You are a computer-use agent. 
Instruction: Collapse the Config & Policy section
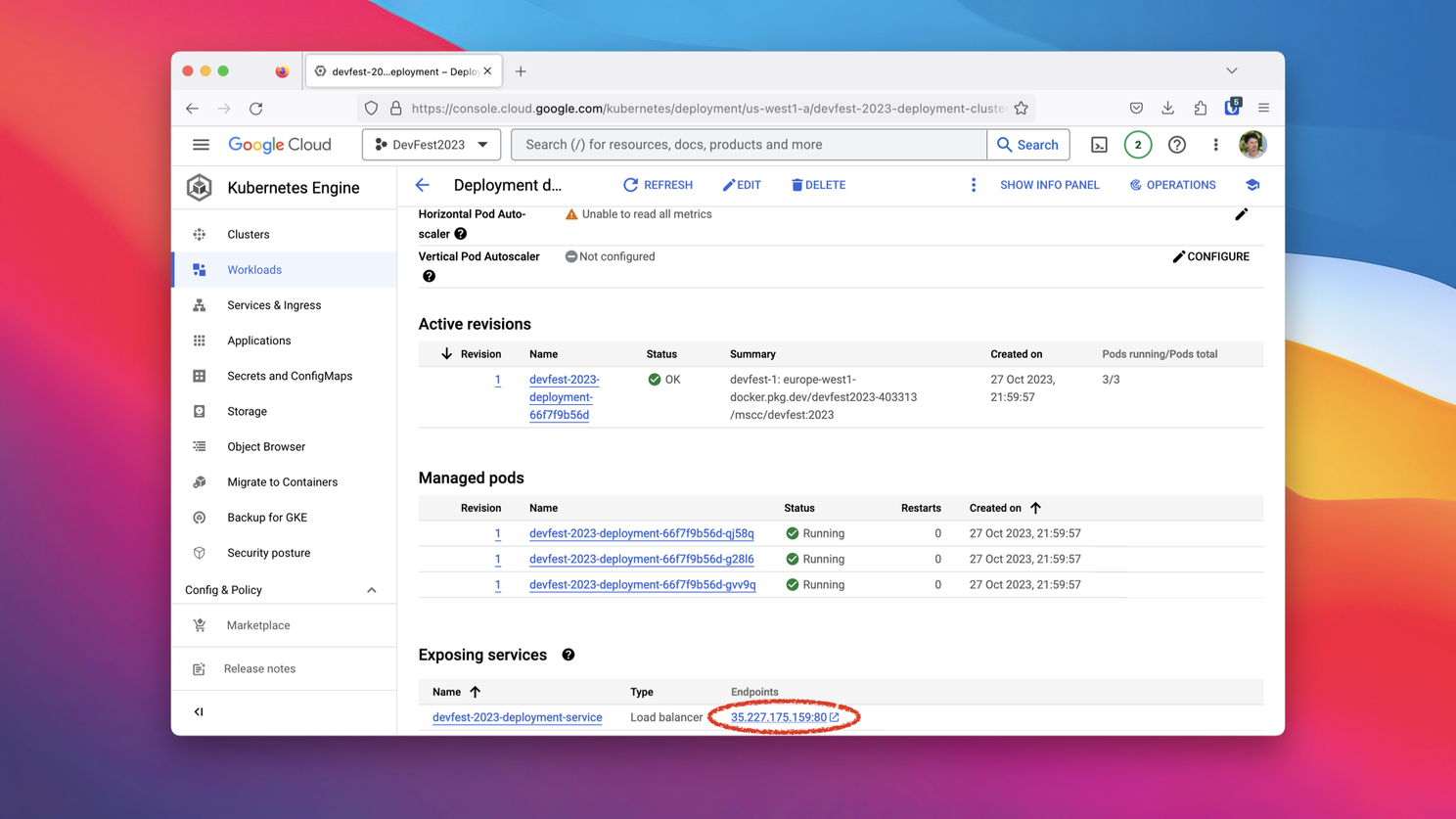[x=371, y=590]
